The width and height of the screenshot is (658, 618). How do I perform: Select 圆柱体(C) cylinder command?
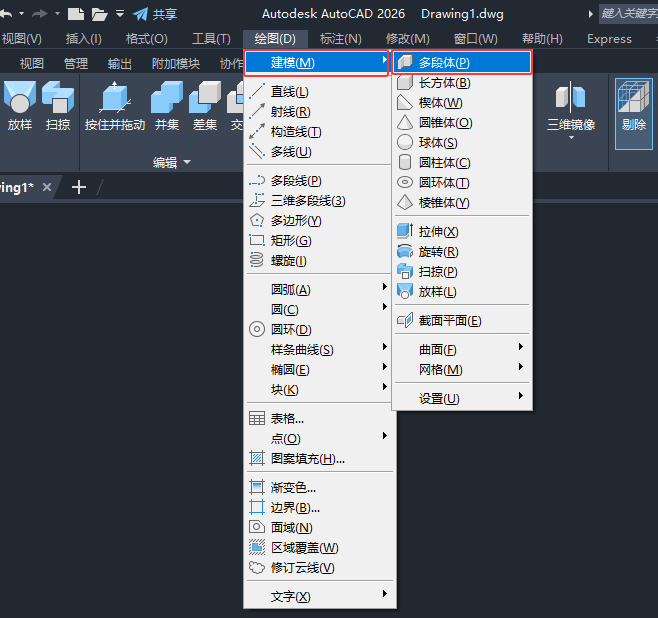tap(462, 162)
